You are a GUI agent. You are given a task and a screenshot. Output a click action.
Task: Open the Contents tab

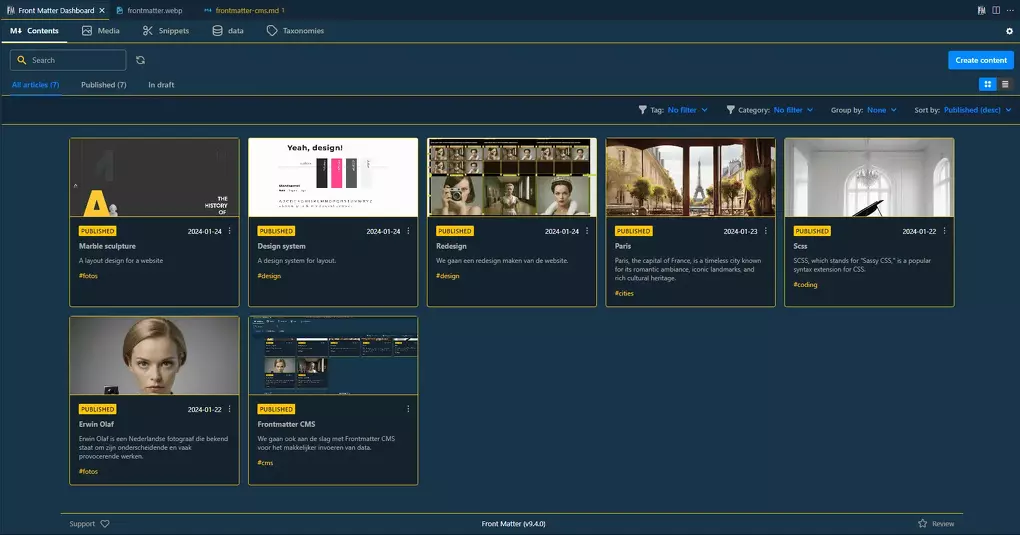pyautogui.click(x=34, y=31)
